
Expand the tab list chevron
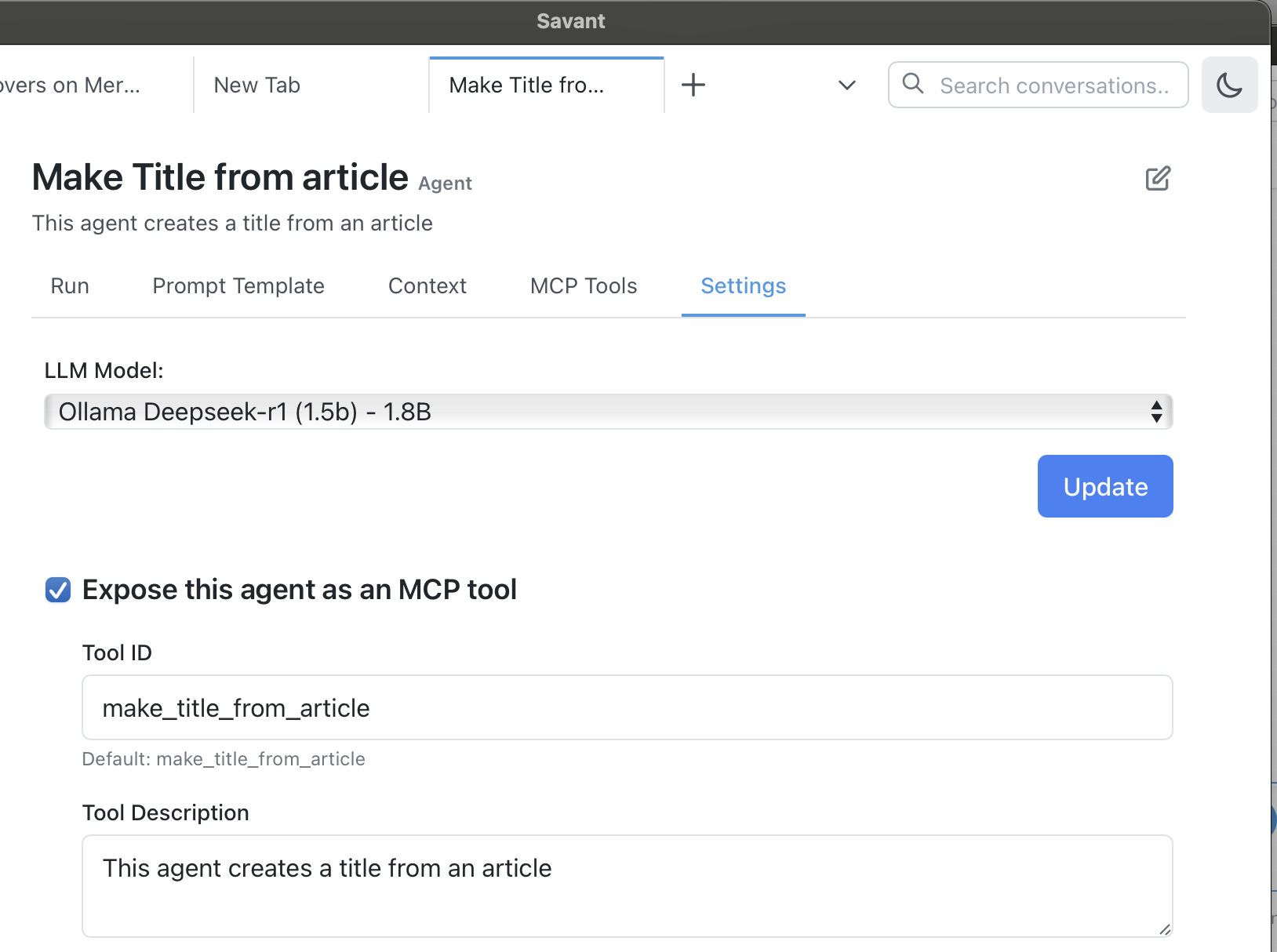(846, 85)
